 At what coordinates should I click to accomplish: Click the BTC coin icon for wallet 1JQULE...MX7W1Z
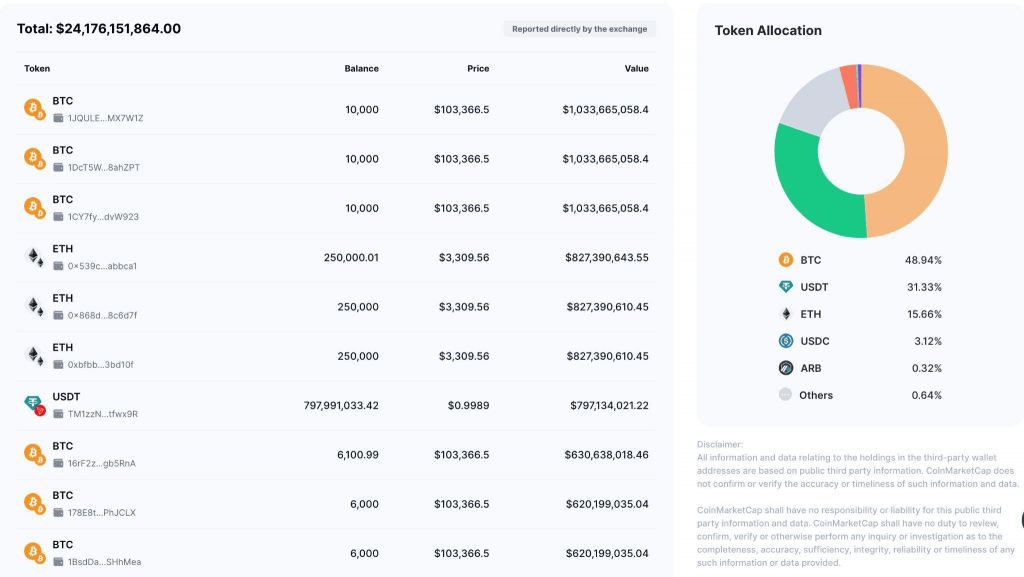[35, 109]
